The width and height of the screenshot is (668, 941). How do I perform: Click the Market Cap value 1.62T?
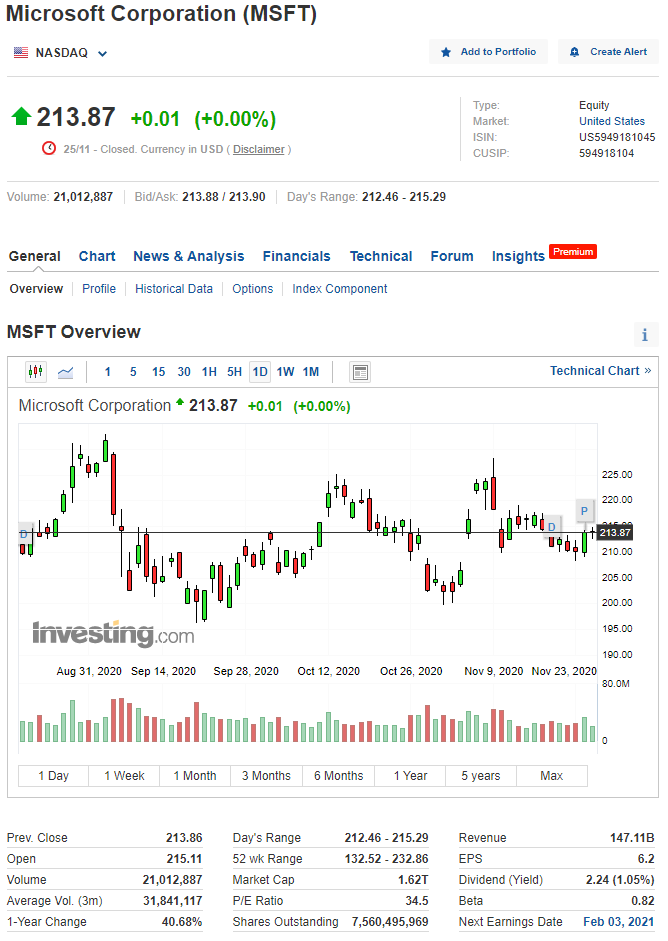click(413, 880)
